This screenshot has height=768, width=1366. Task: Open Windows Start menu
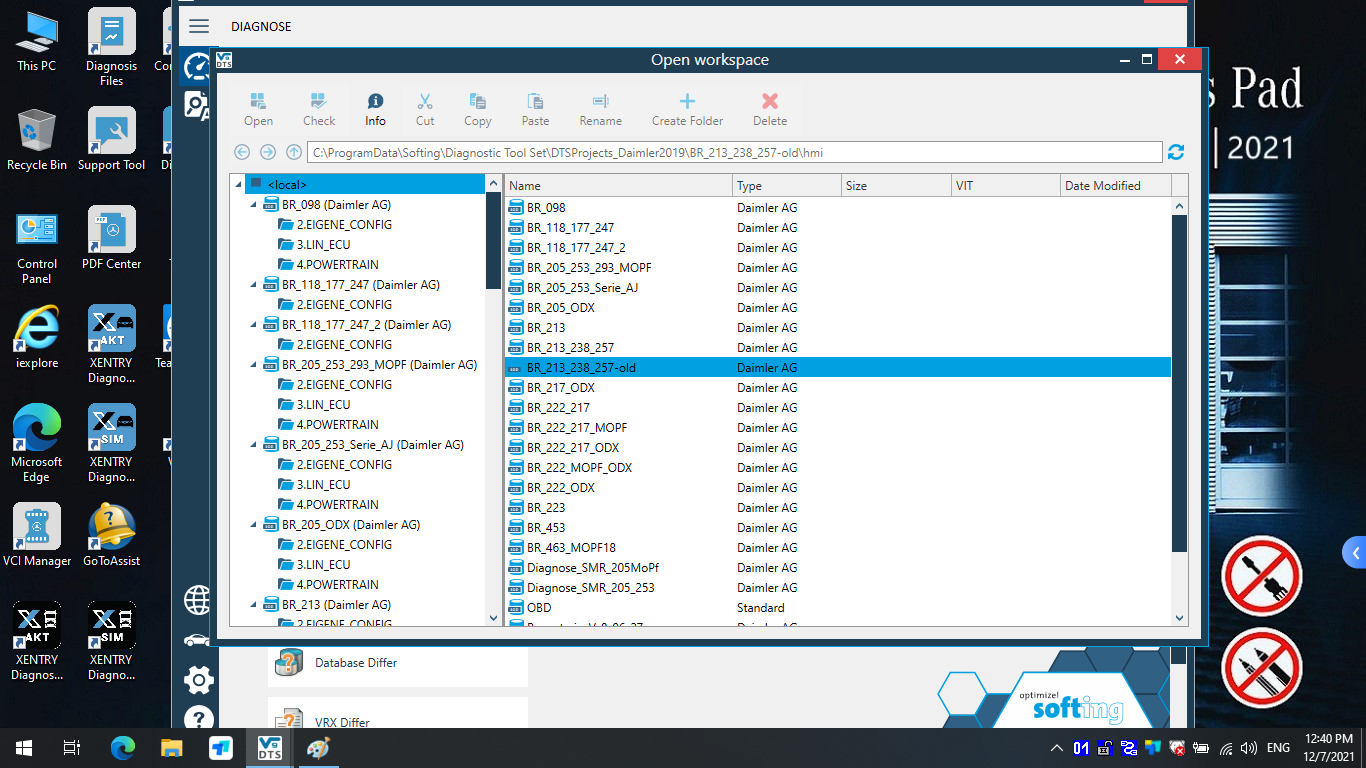[24, 748]
